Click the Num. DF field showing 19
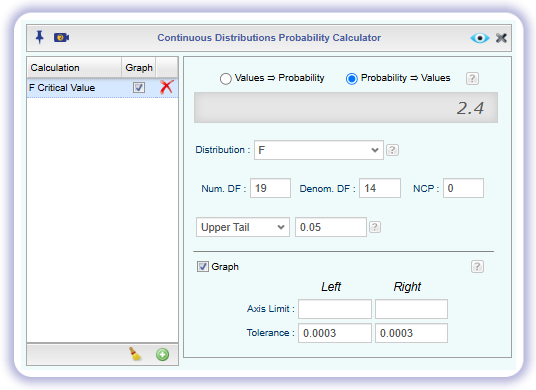Screen dimensions: 536x390 click(270, 188)
